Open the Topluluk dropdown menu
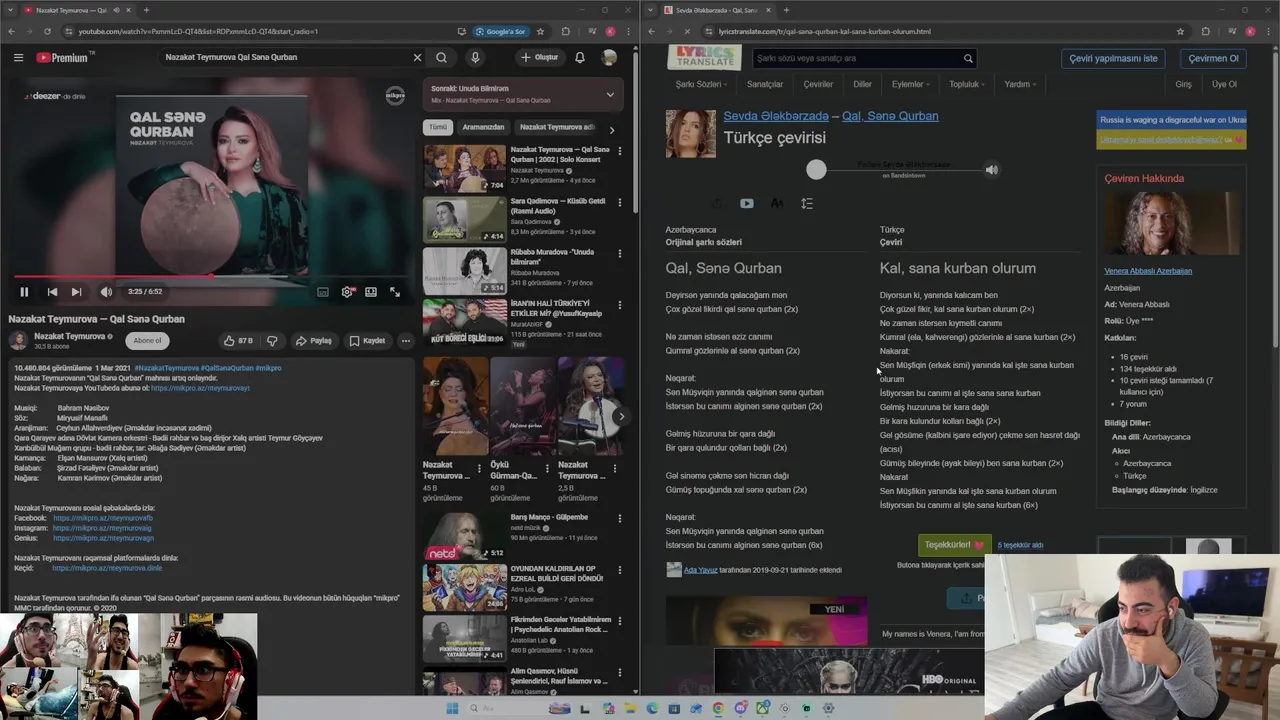1280x720 pixels. 967,84
